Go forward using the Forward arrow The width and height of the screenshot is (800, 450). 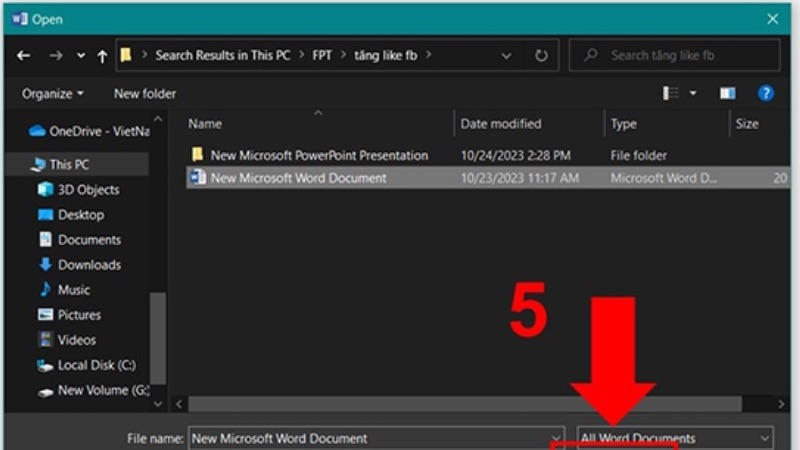56,56
